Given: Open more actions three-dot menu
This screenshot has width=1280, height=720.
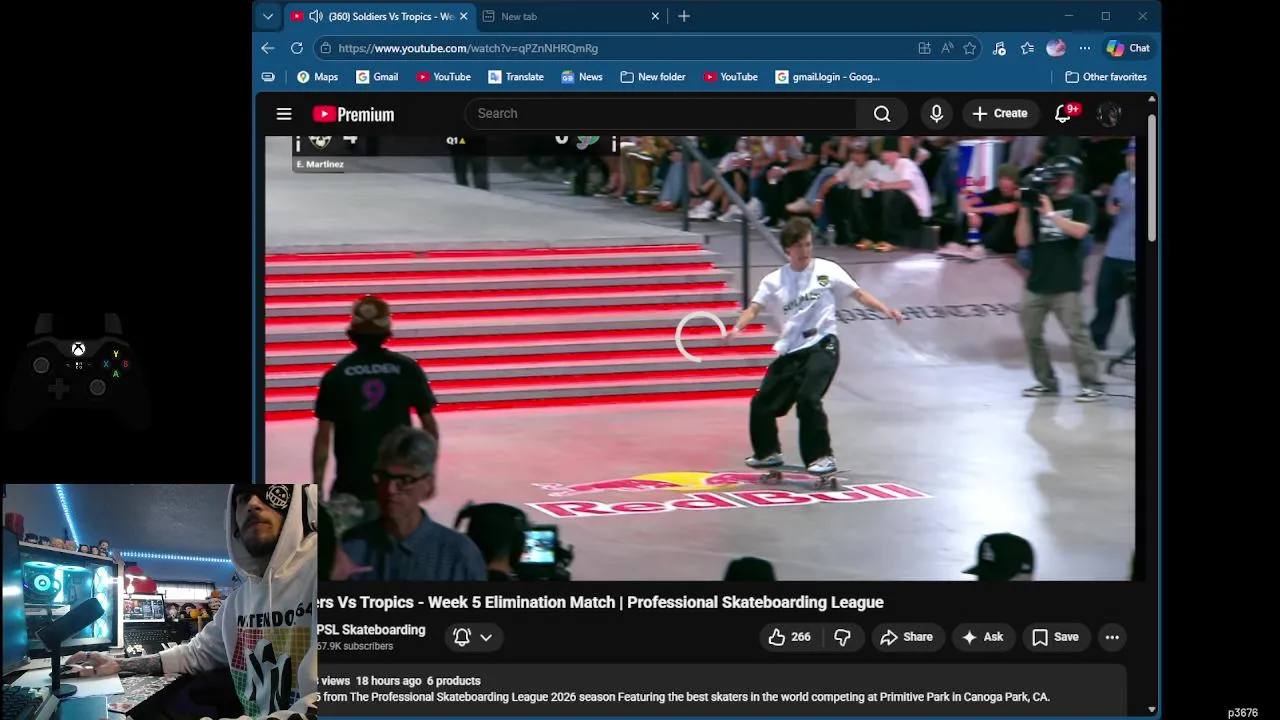Looking at the screenshot, I should (x=1112, y=637).
